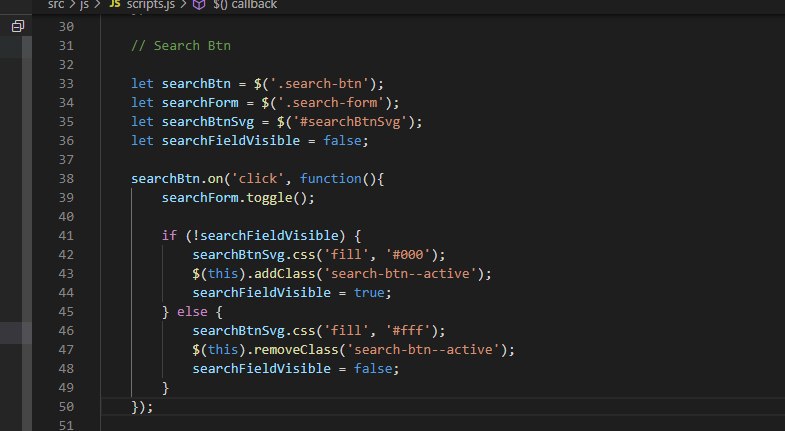Click the closing brace on line 49
Screen dimensions: 785x431
point(165,388)
